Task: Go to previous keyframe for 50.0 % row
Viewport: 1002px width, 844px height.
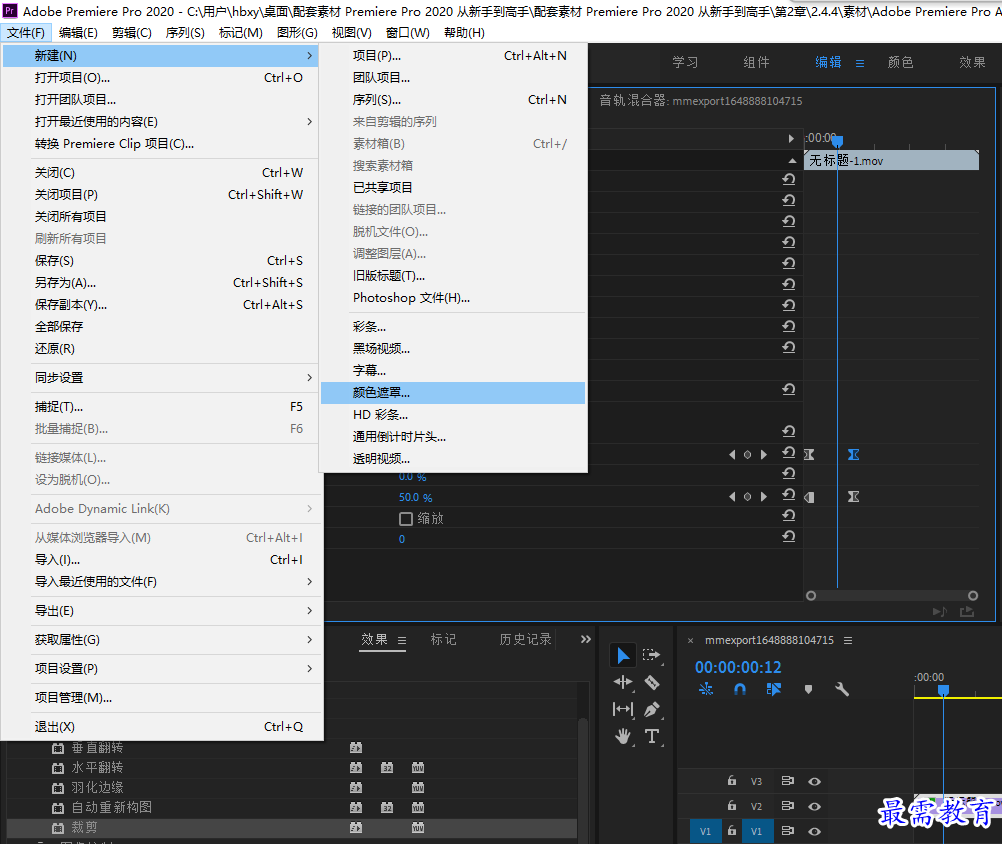Action: (x=732, y=496)
